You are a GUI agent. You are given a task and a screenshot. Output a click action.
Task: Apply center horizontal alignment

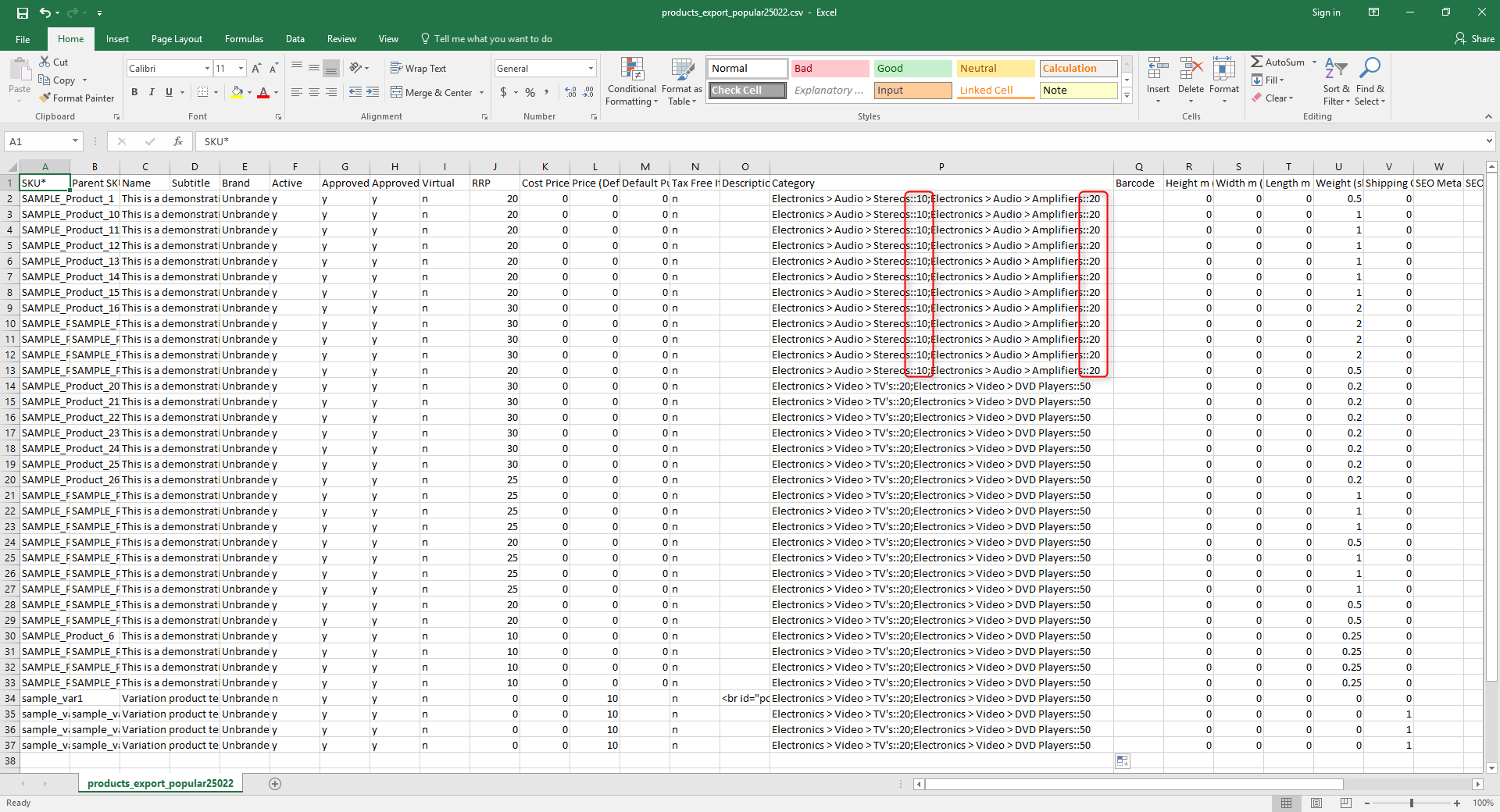coord(314,92)
